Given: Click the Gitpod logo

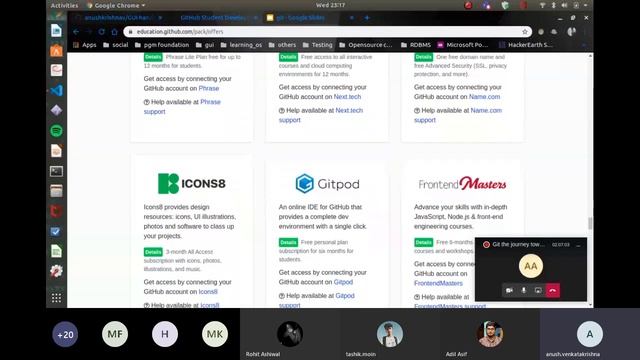Looking at the screenshot, I should coord(327,184).
